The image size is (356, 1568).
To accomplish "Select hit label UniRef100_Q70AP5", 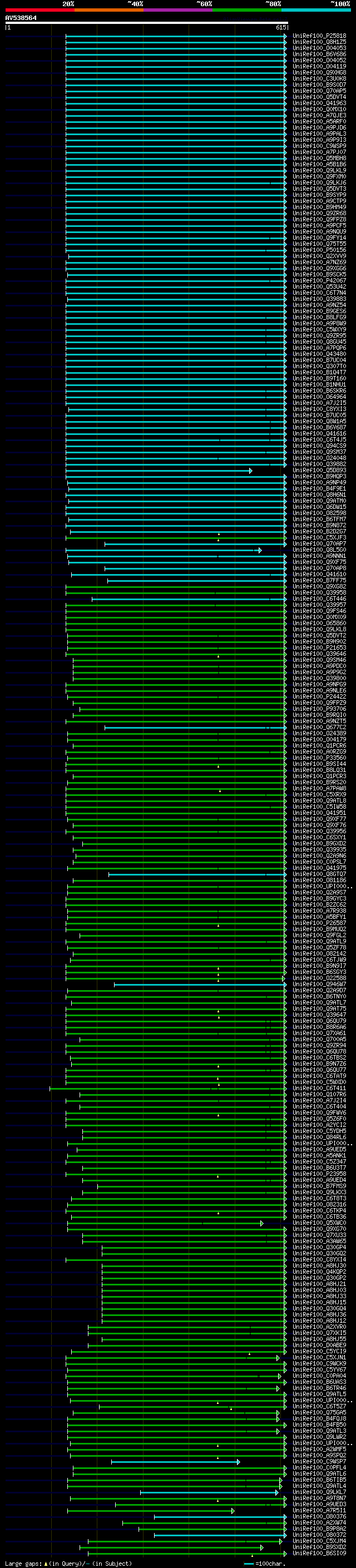I will click(x=319, y=91).
